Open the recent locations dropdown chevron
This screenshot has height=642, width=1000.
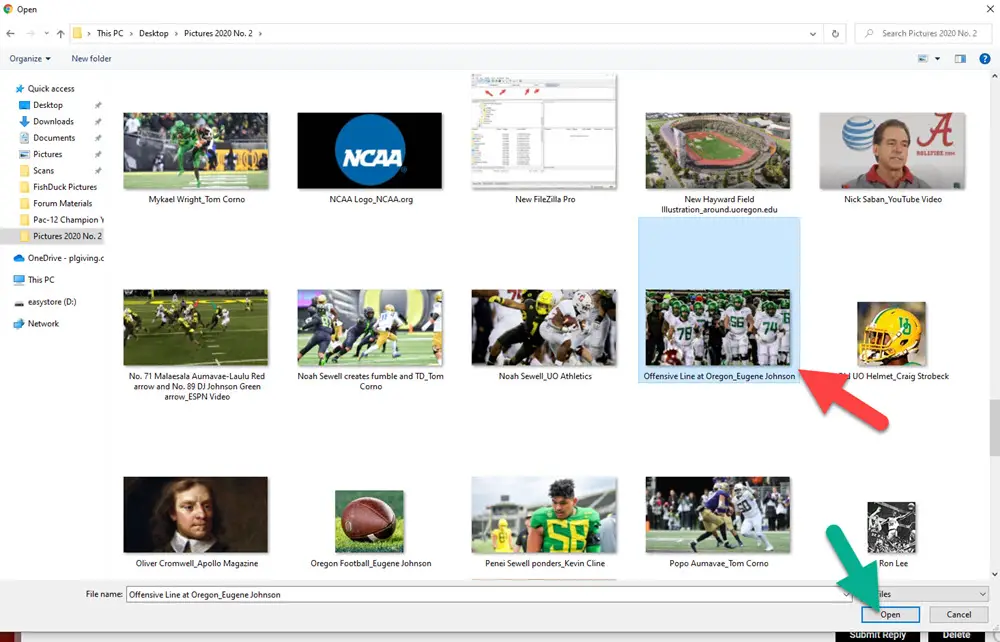[45, 33]
